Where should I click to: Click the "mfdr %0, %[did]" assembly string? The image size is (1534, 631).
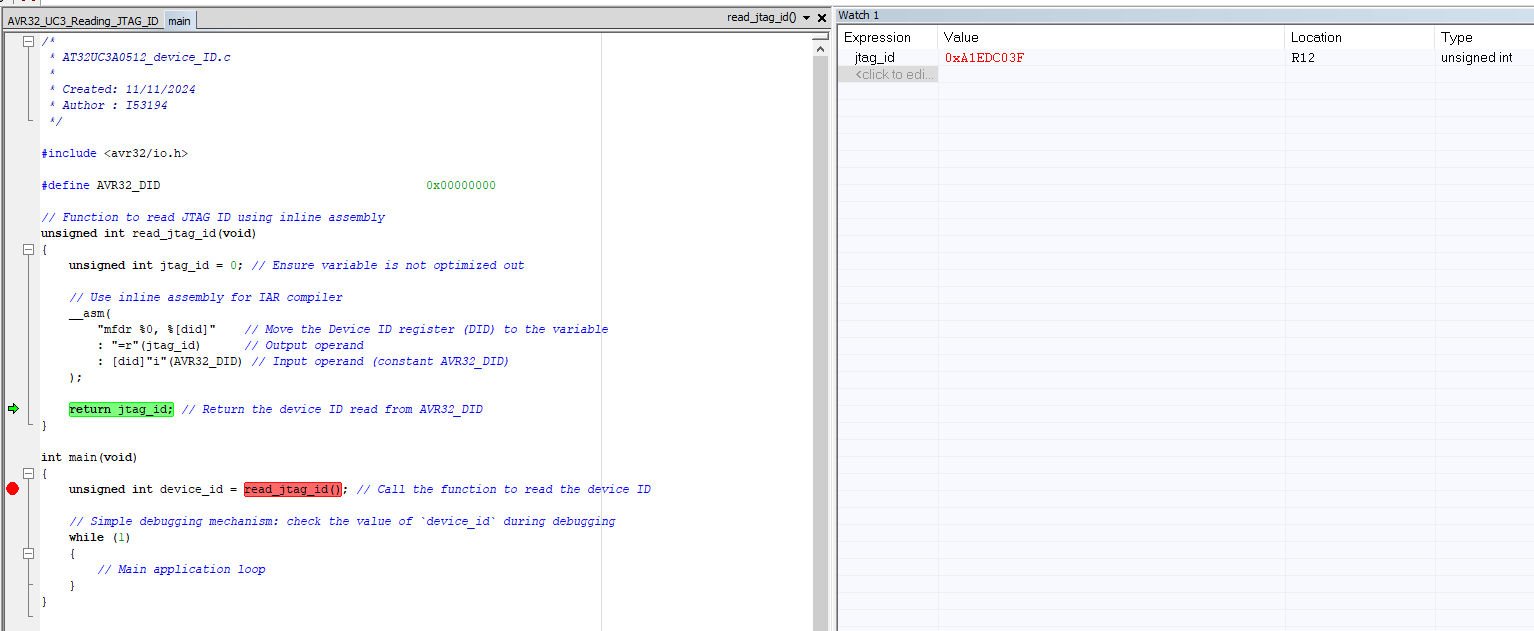[156, 329]
